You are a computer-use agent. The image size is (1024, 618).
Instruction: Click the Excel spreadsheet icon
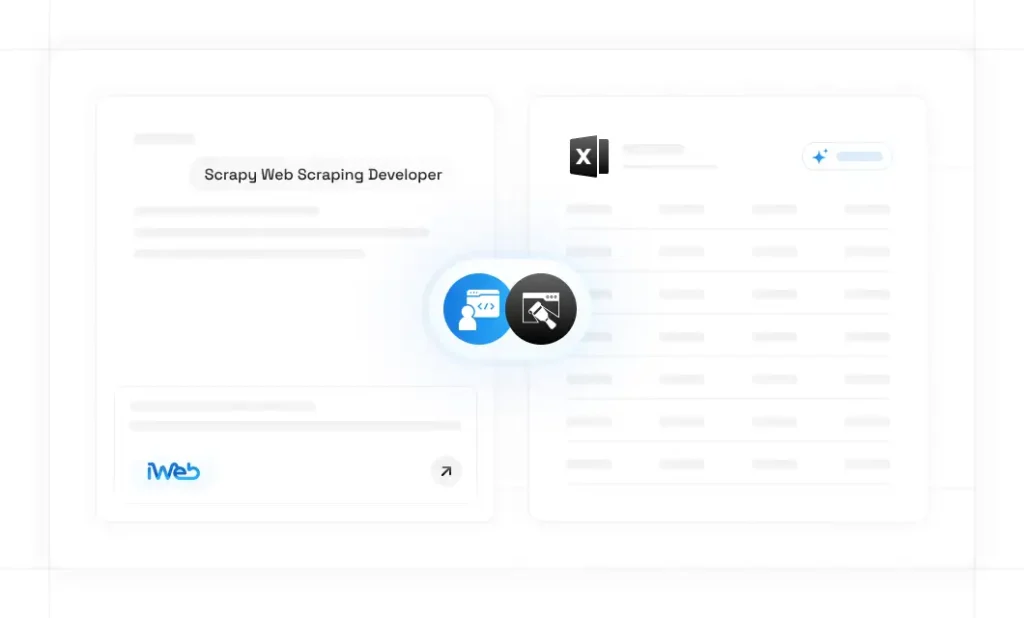589,156
